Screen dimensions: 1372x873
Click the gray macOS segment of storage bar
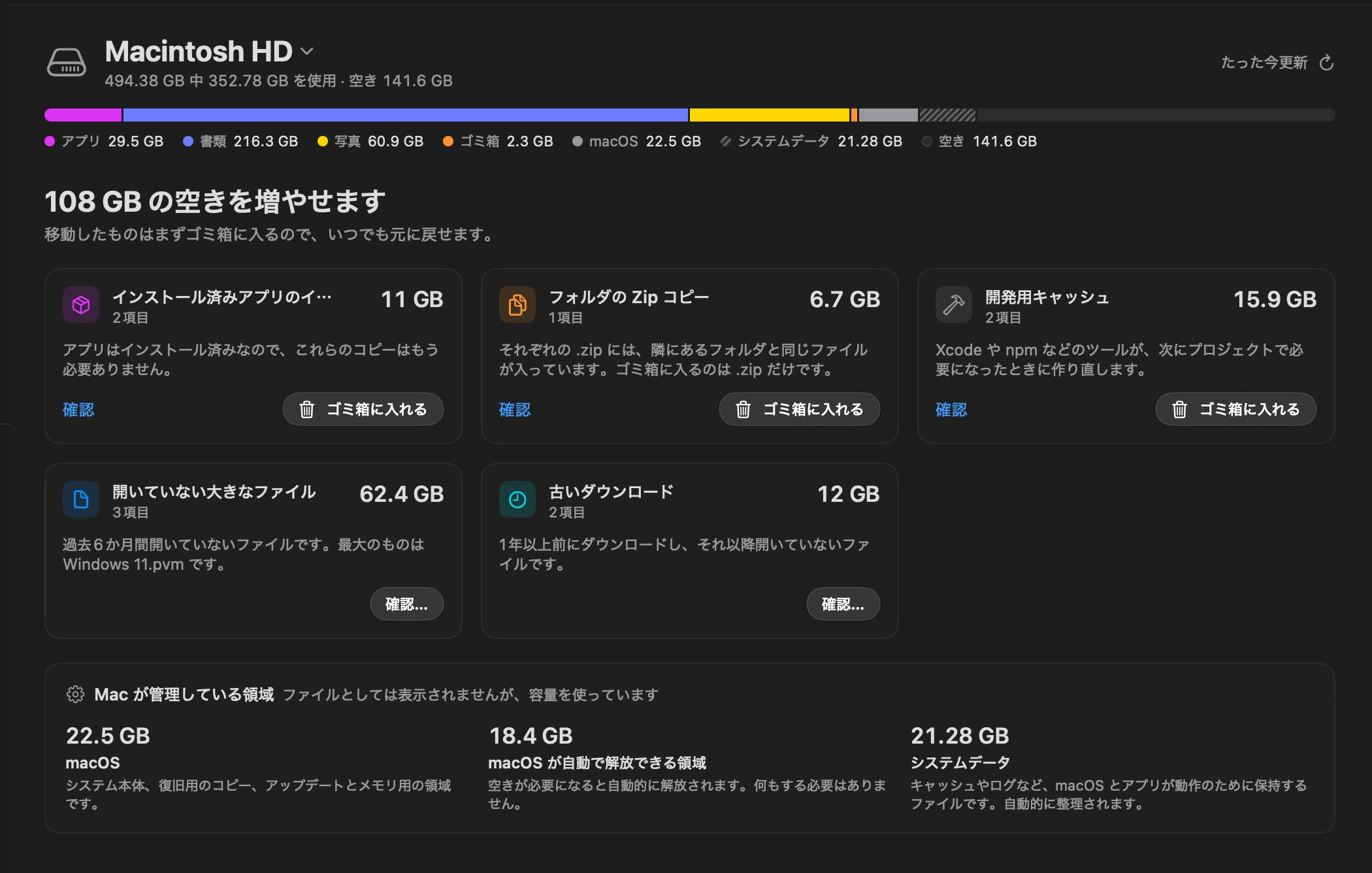[x=889, y=115]
